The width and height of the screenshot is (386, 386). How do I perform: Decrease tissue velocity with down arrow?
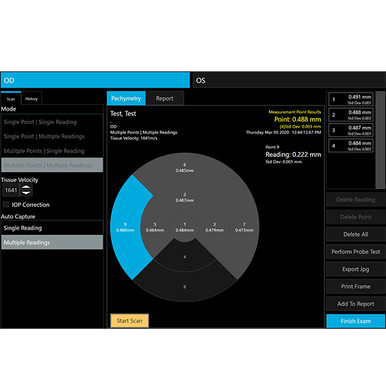pos(26,193)
